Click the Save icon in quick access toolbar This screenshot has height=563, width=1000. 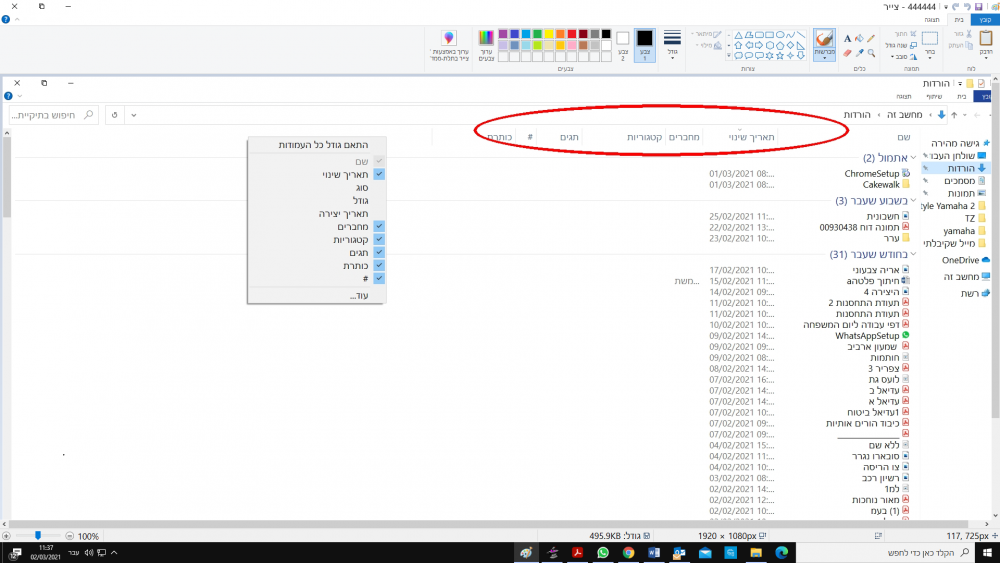click(978, 7)
